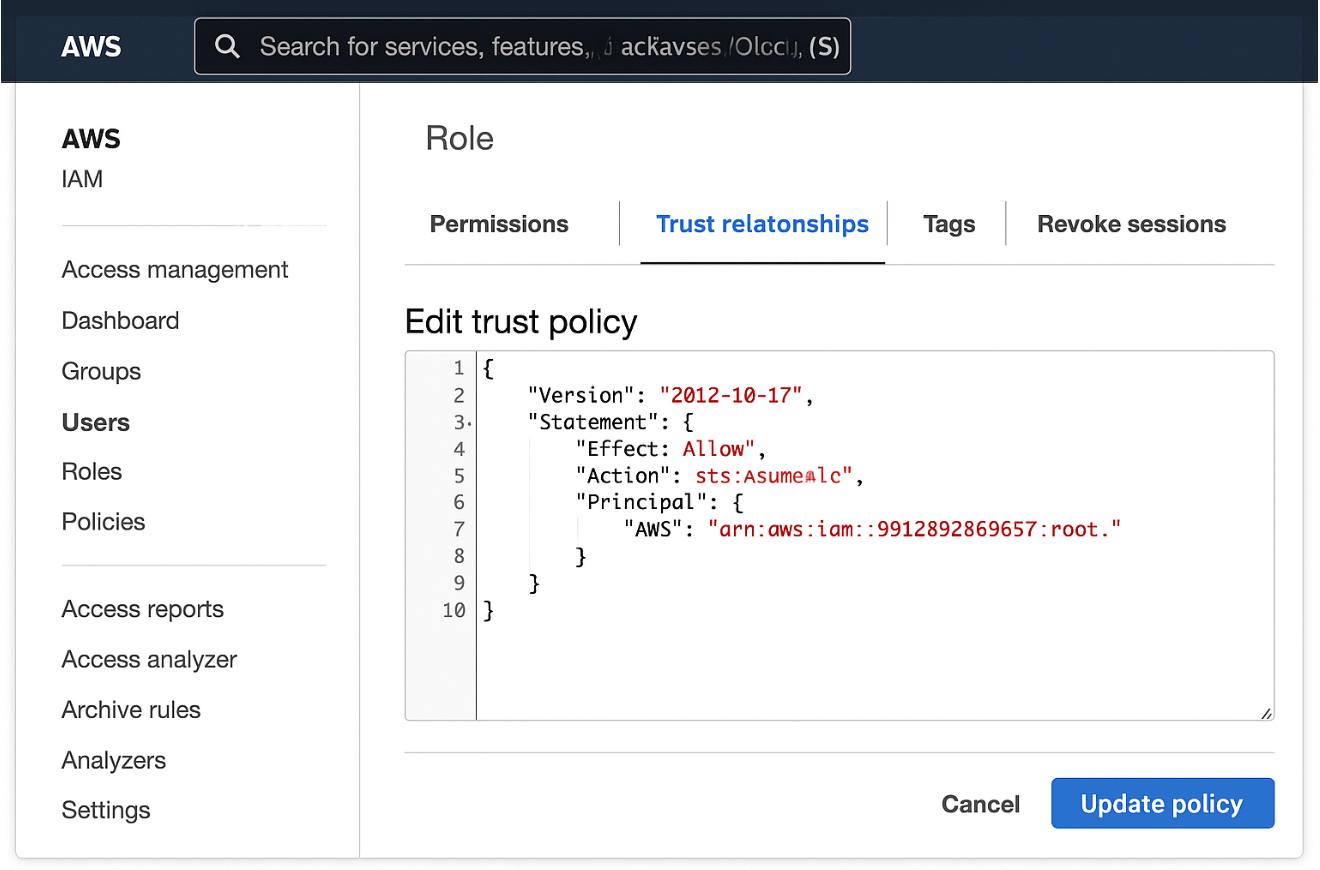Click the AWS logo in header
The width and height of the screenshot is (1320, 870).
click(91, 46)
